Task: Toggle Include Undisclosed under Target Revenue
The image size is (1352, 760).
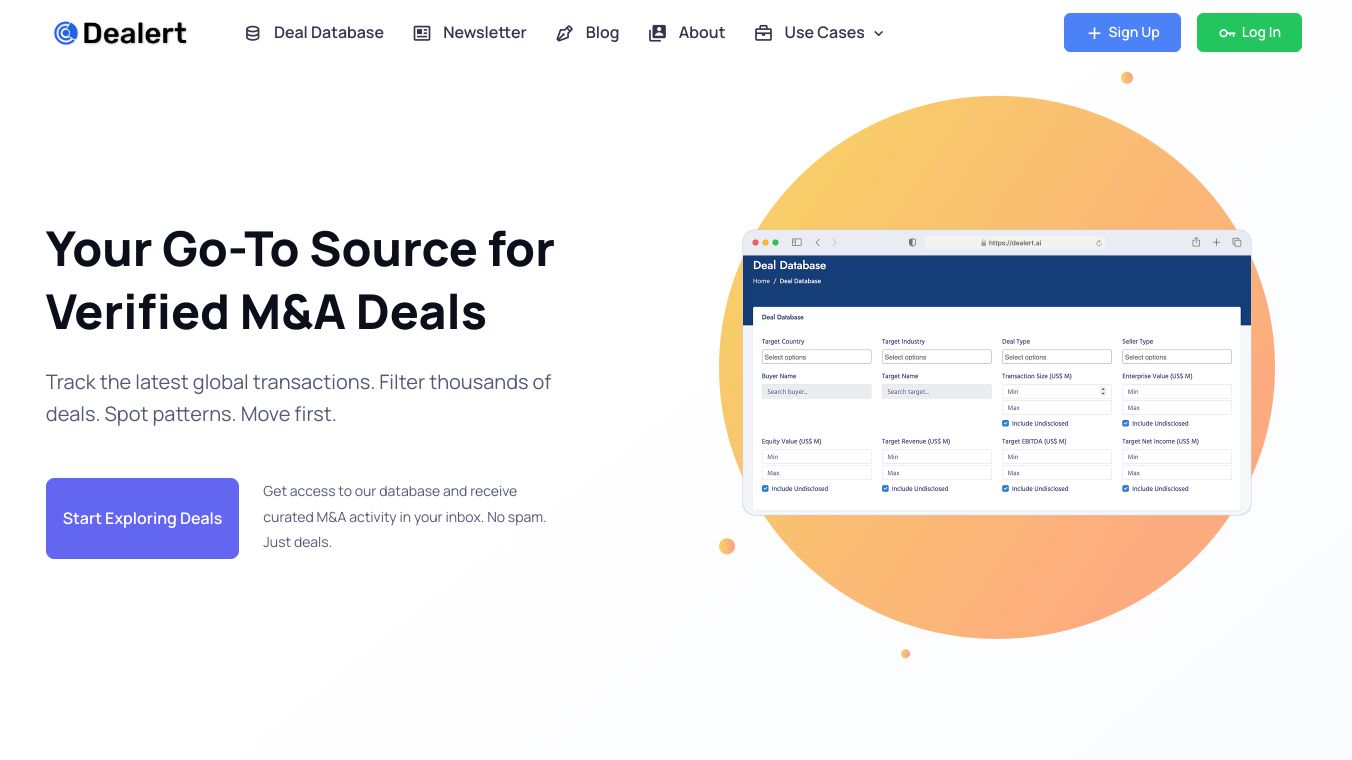Action: (885, 488)
